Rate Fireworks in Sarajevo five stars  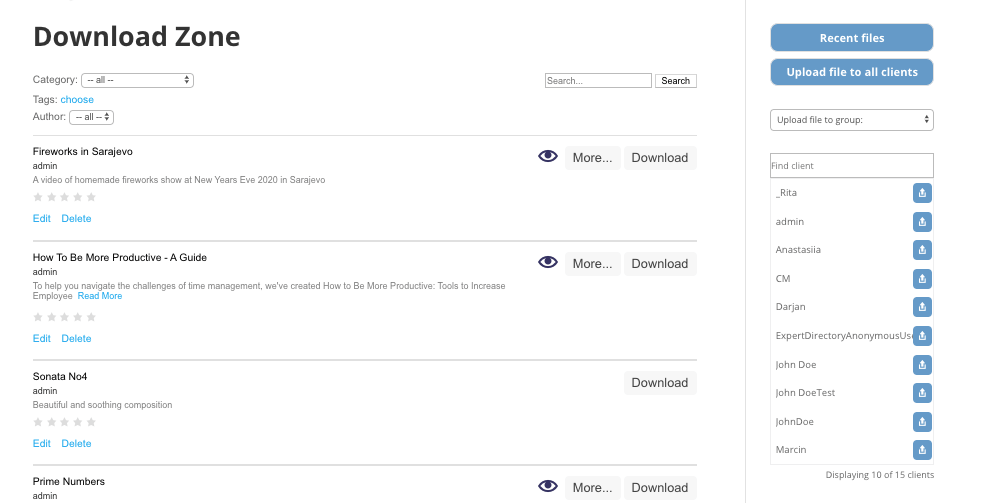91,197
